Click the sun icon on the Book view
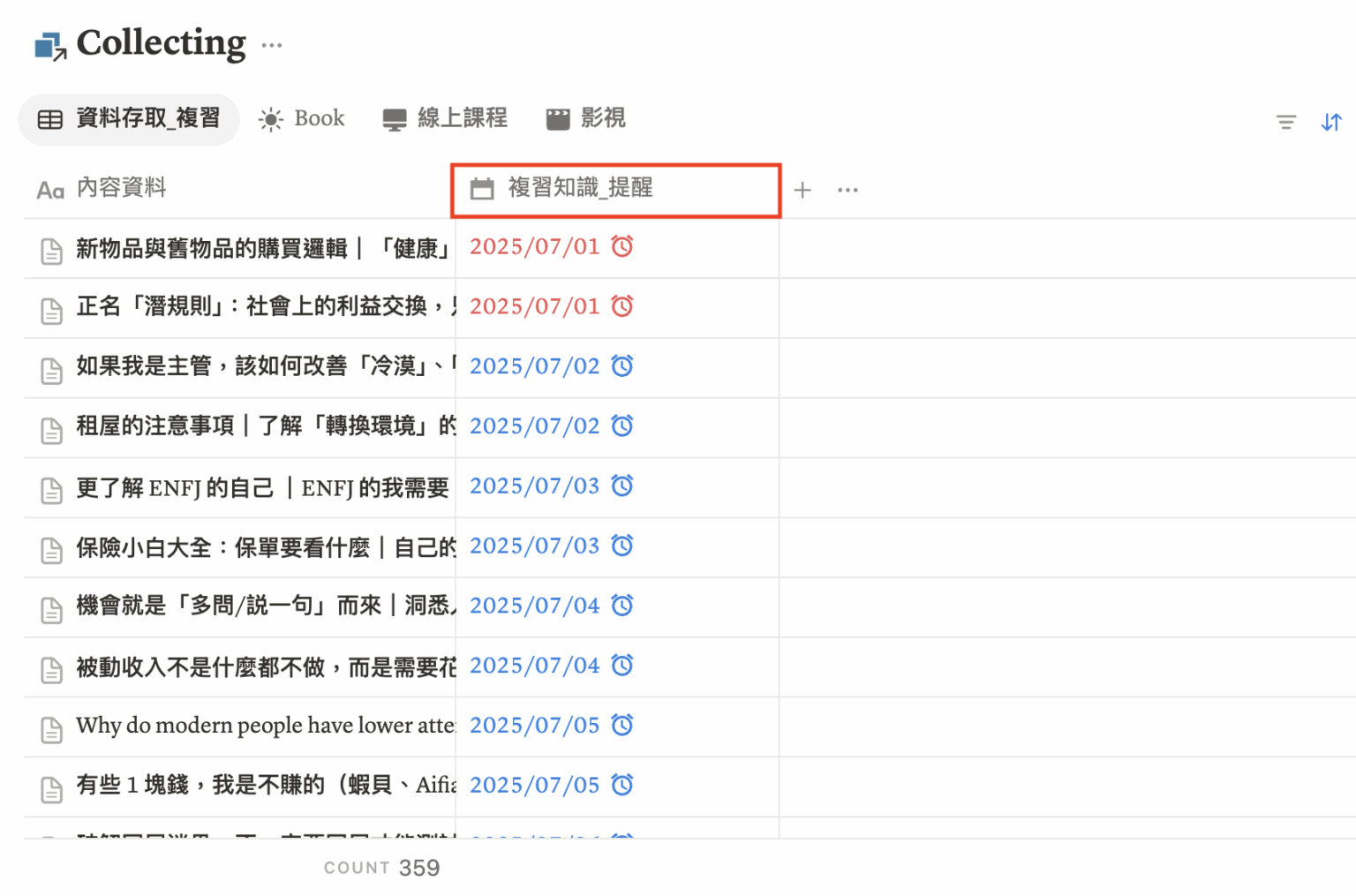This screenshot has height=896, width=1356. (x=269, y=118)
